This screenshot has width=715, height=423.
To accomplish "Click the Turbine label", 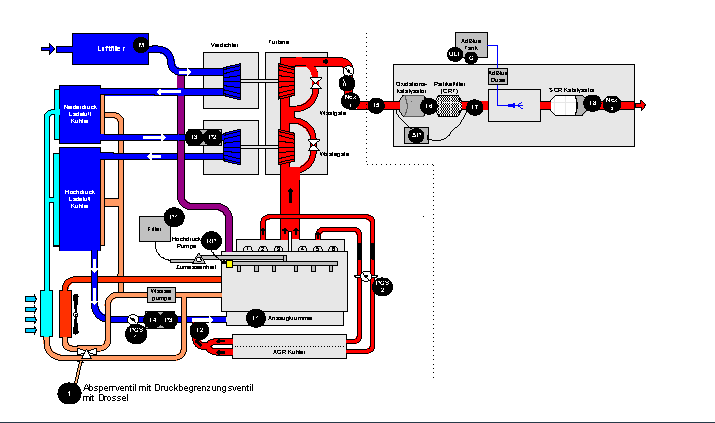I will 279,42.
